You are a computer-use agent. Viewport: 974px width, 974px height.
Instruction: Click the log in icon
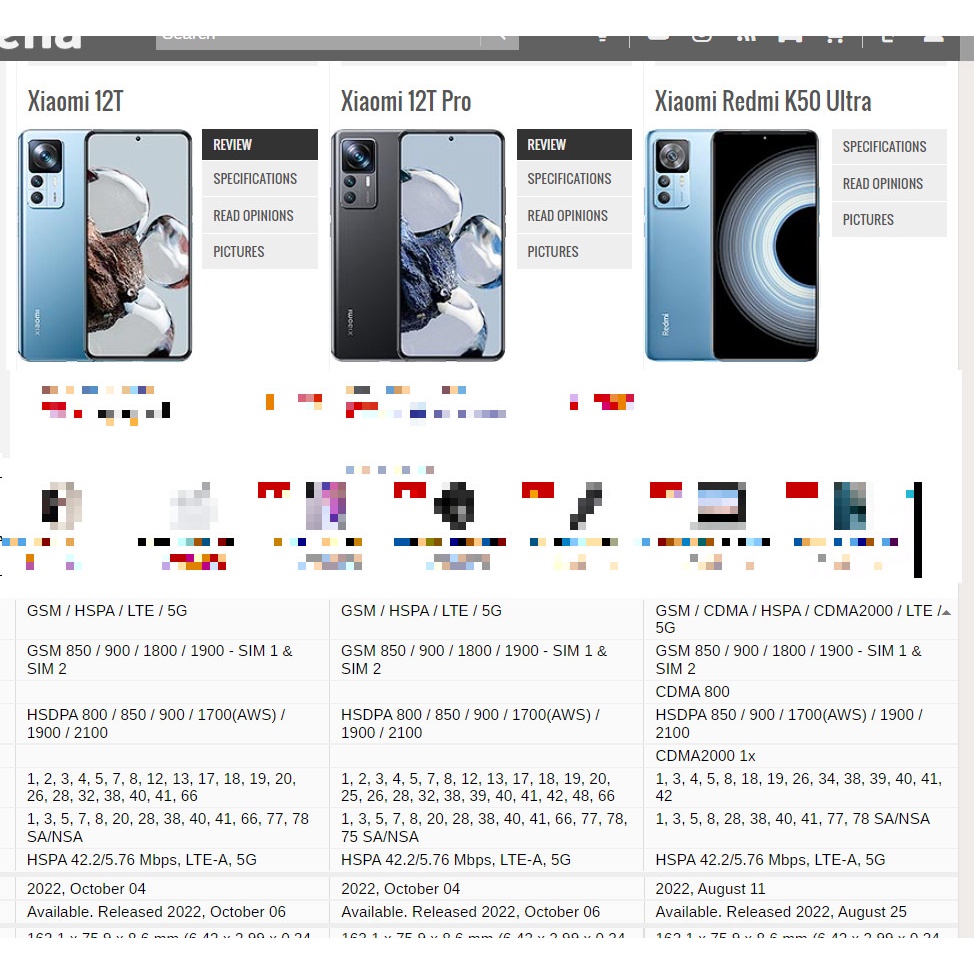click(888, 39)
